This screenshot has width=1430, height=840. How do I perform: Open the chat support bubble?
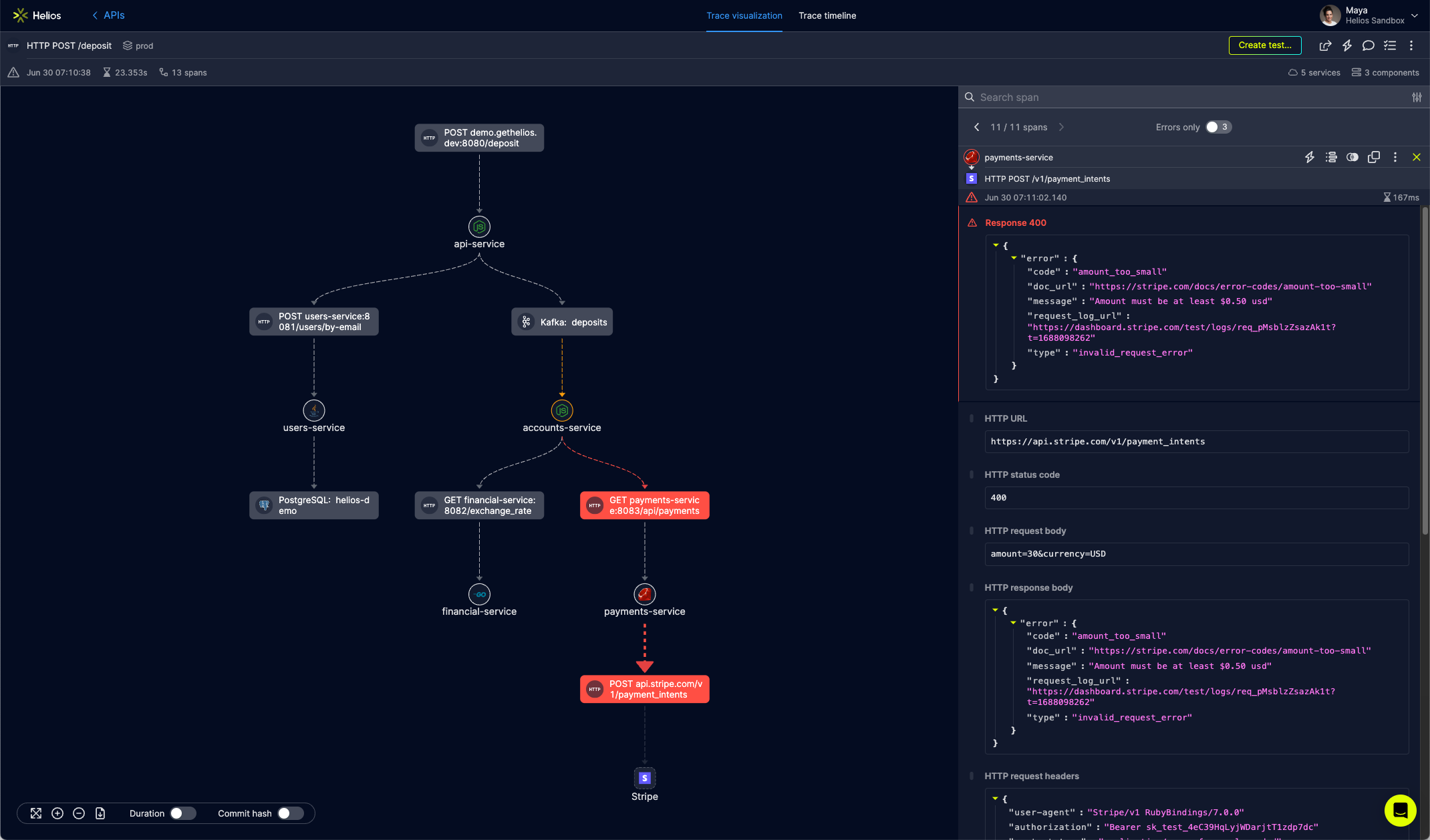1400,811
